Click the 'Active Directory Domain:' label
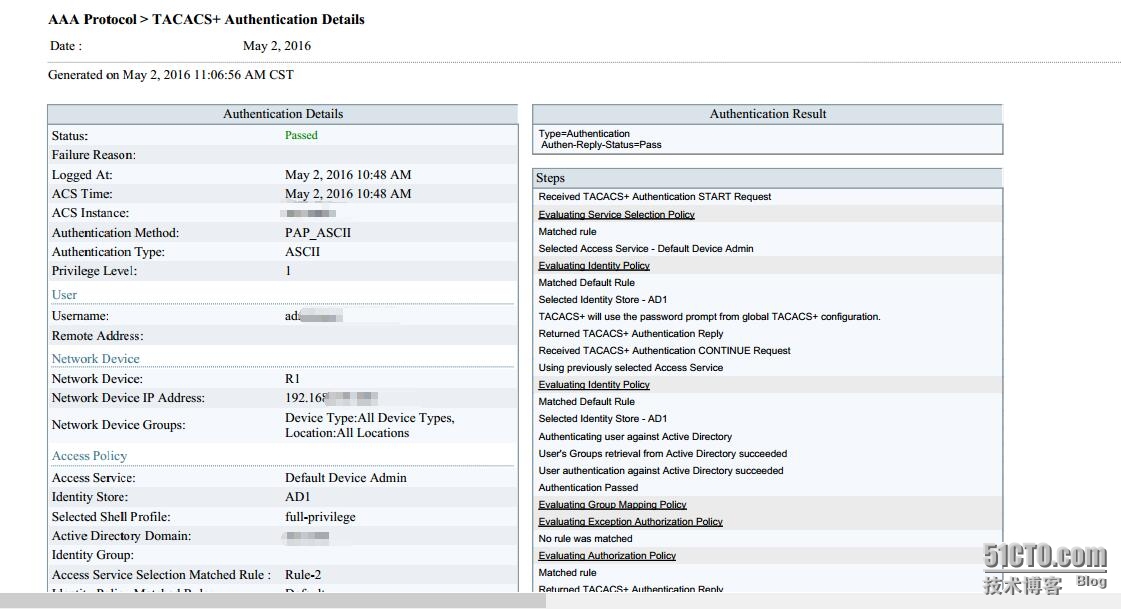 tap(121, 536)
